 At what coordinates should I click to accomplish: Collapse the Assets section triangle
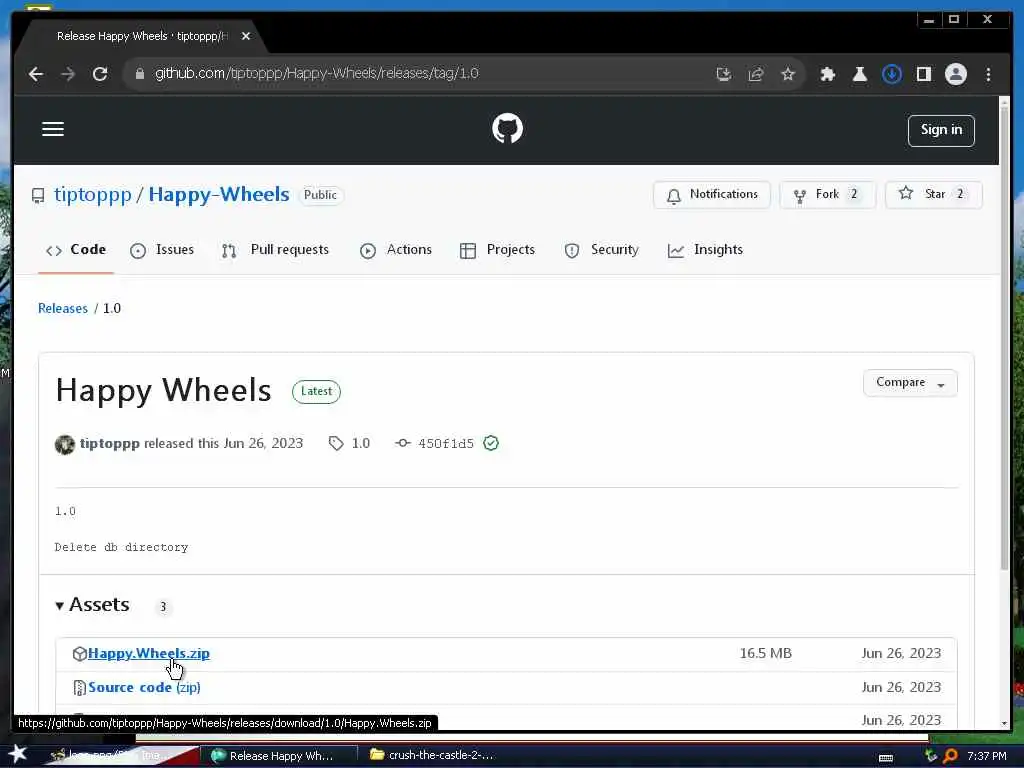pyautogui.click(x=59, y=606)
